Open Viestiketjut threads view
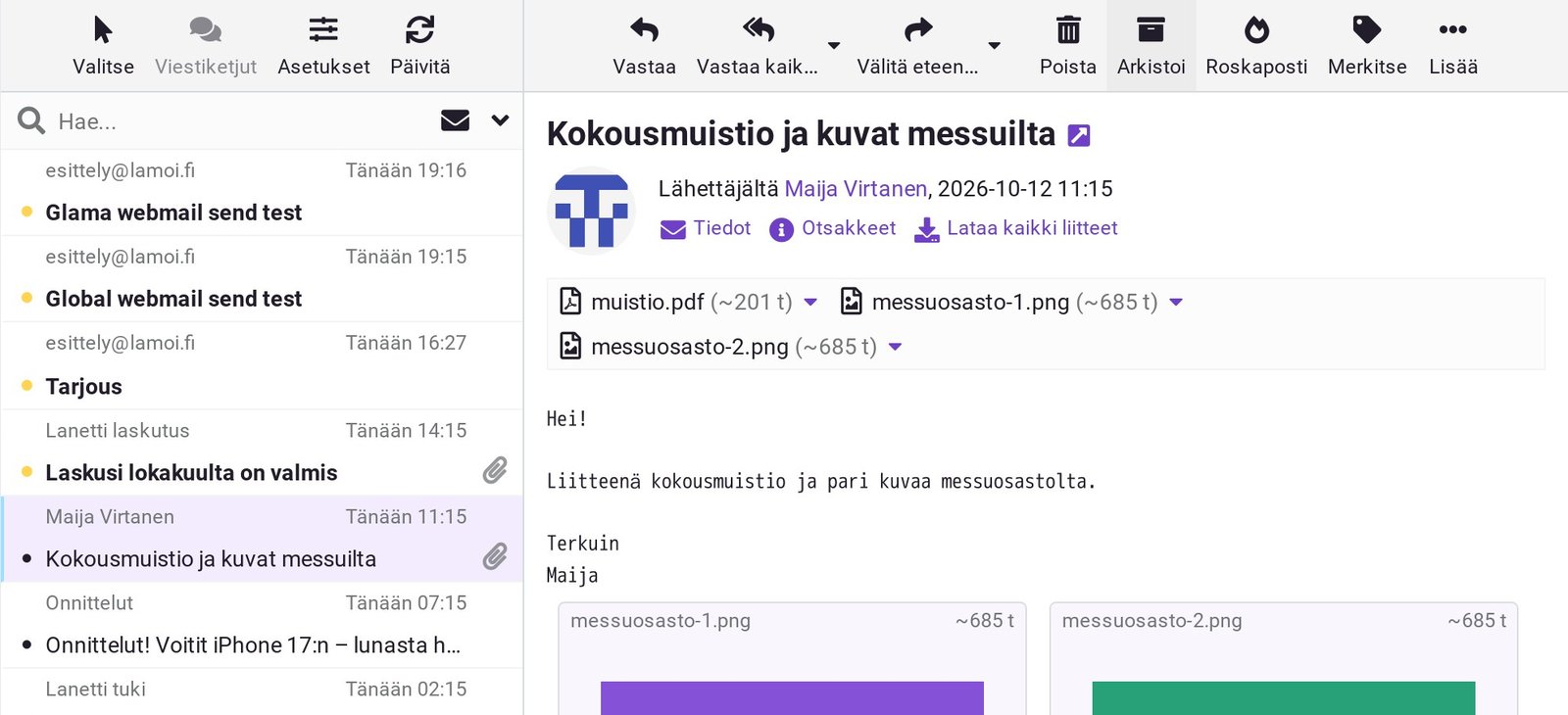 tap(206, 46)
